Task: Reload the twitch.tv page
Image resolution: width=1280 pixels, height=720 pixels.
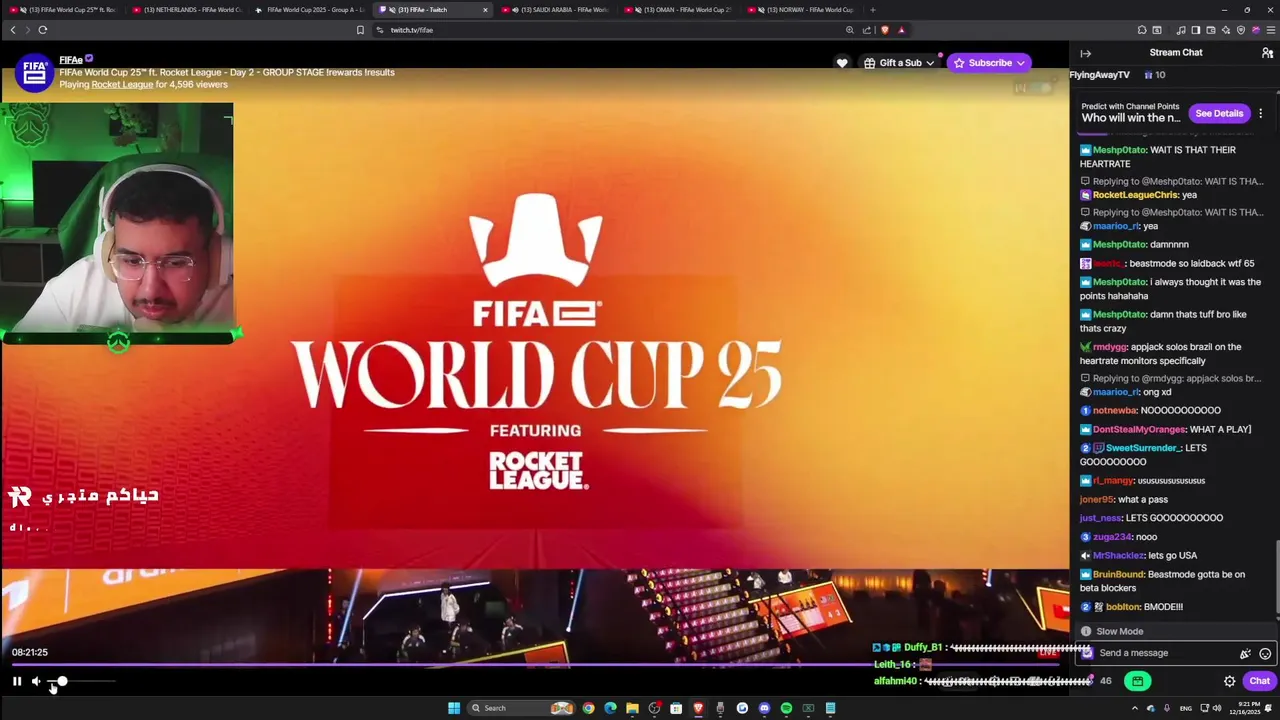Action: click(43, 30)
